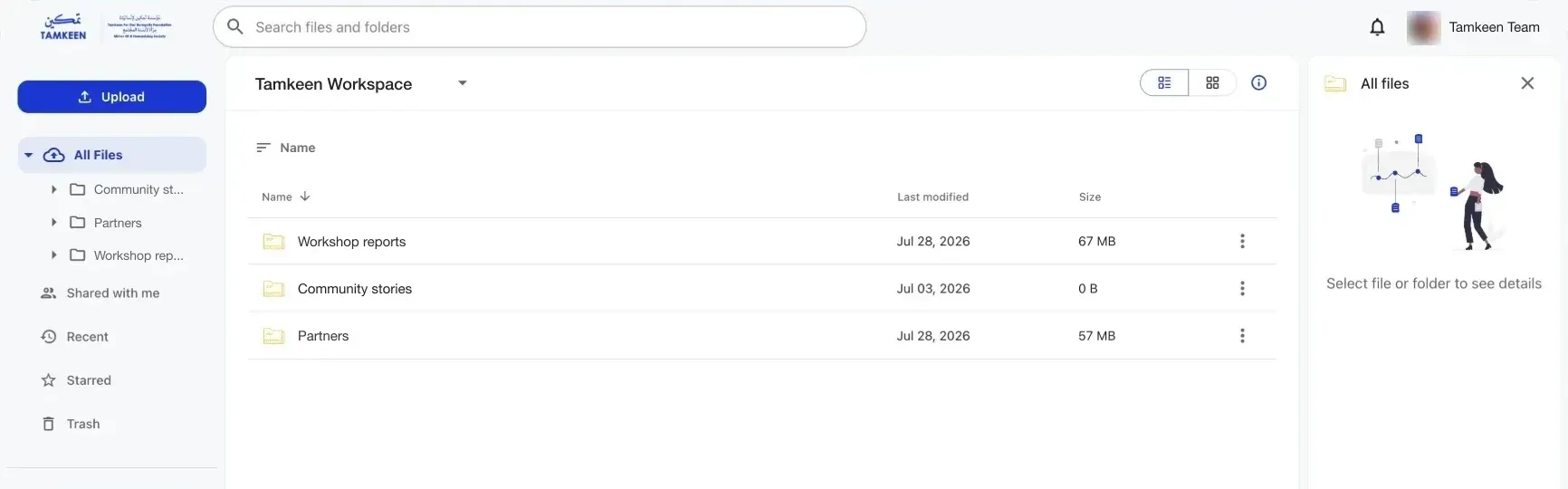The height and width of the screenshot is (489, 1568).
Task: Switch to grid view layout
Action: [x=1212, y=82]
